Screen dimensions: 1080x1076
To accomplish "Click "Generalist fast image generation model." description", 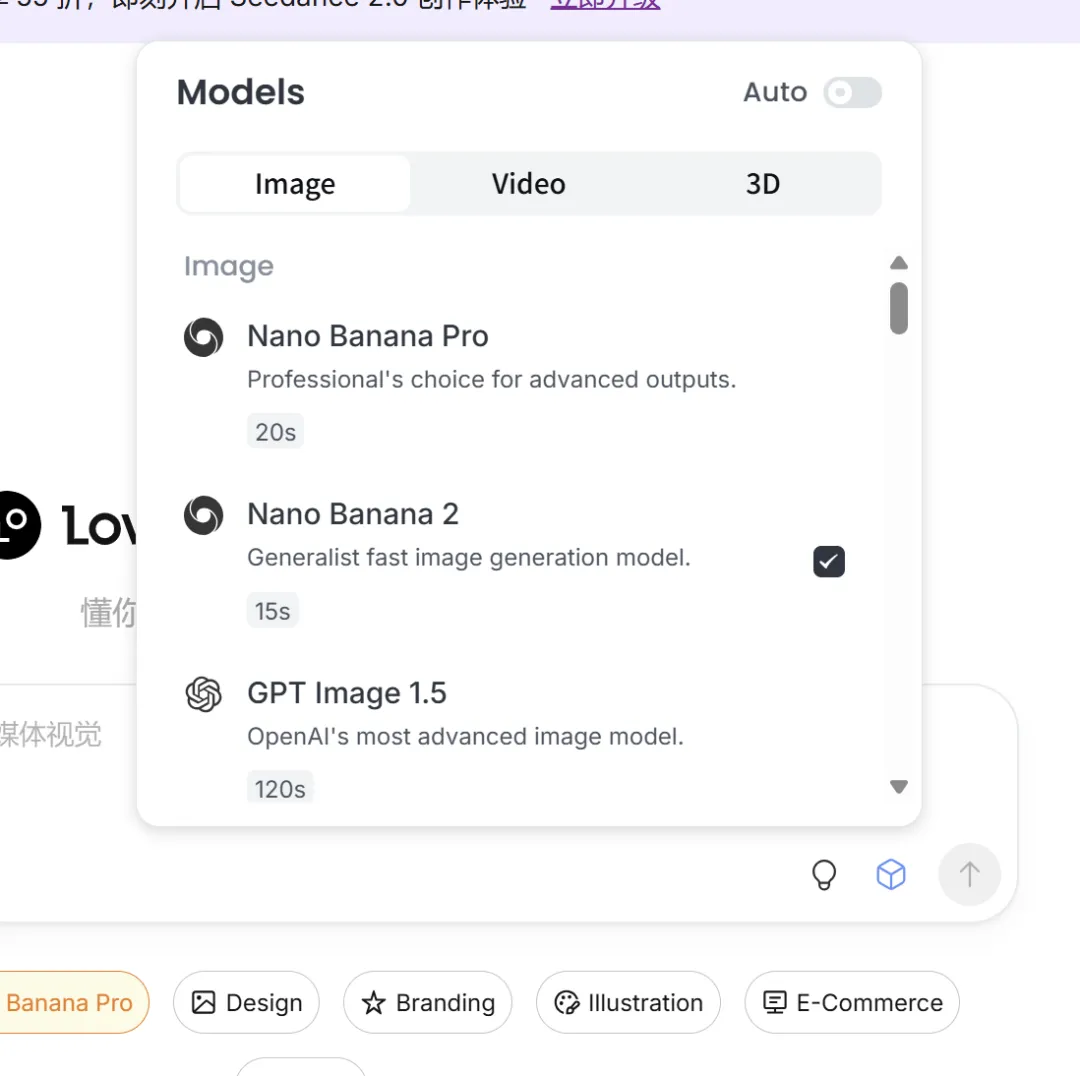I will (x=468, y=557).
